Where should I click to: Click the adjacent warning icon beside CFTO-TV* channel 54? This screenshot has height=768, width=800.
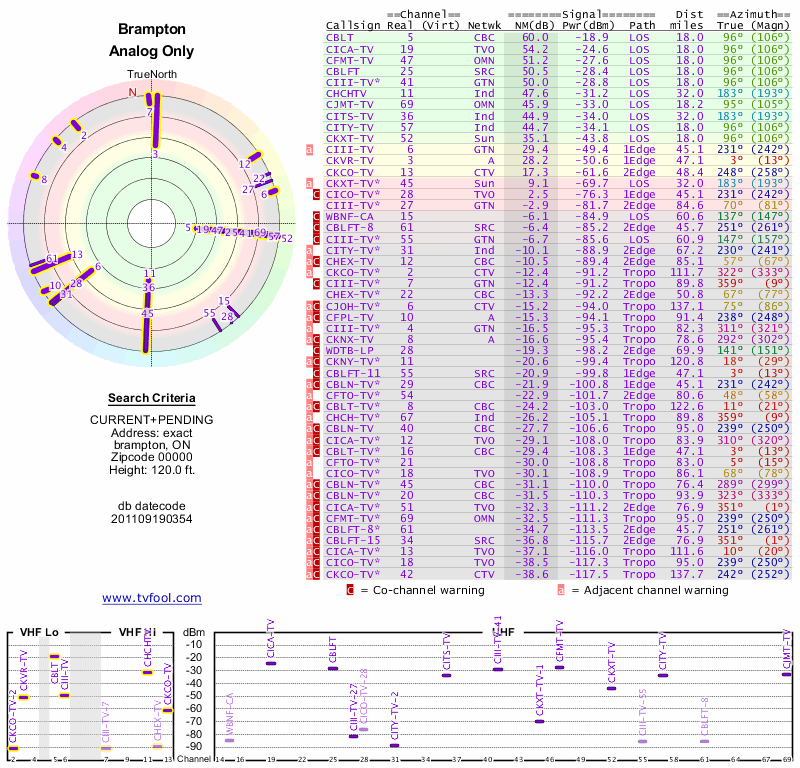pos(309,395)
